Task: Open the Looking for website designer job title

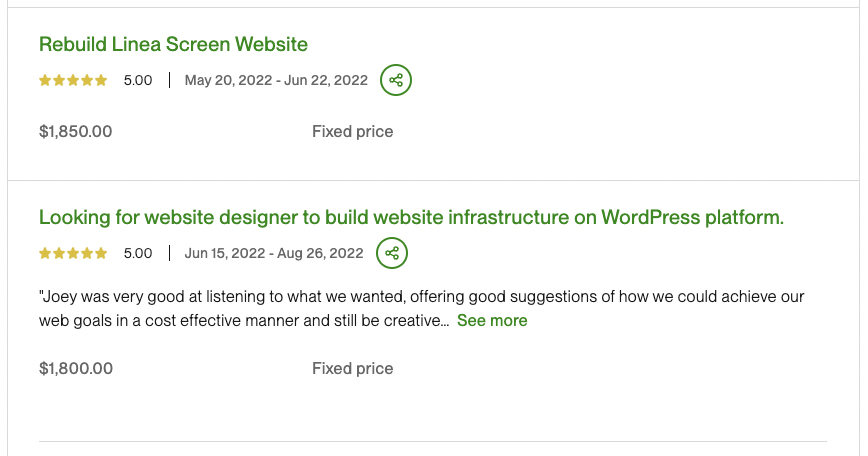Action: coord(411,217)
